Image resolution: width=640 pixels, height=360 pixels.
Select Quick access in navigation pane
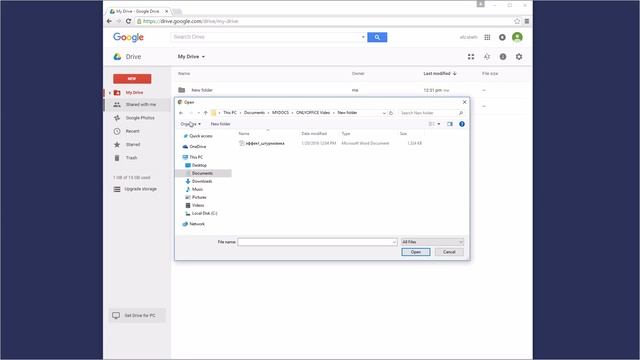pyautogui.click(x=200, y=136)
